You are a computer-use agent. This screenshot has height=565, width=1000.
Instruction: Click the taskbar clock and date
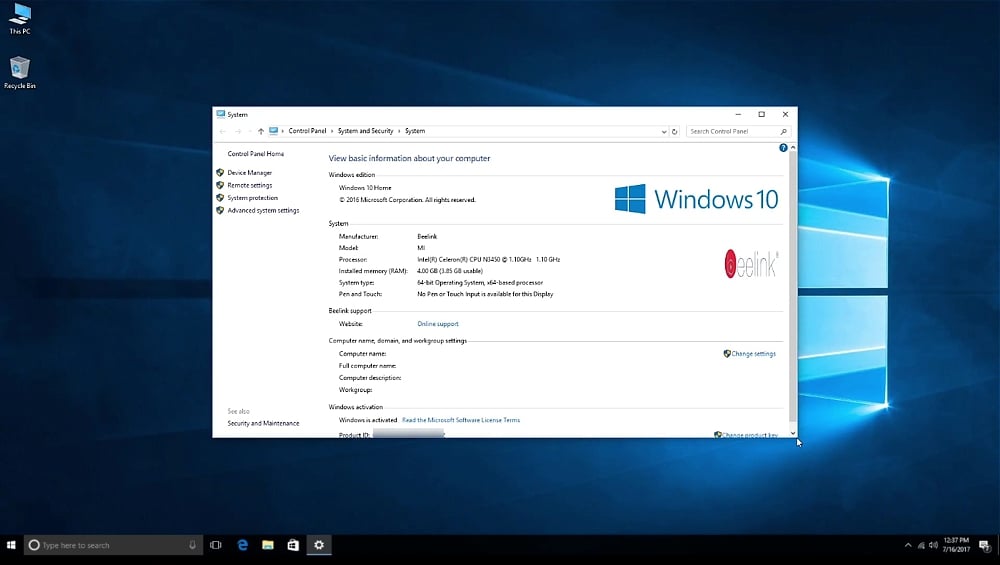point(956,545)
